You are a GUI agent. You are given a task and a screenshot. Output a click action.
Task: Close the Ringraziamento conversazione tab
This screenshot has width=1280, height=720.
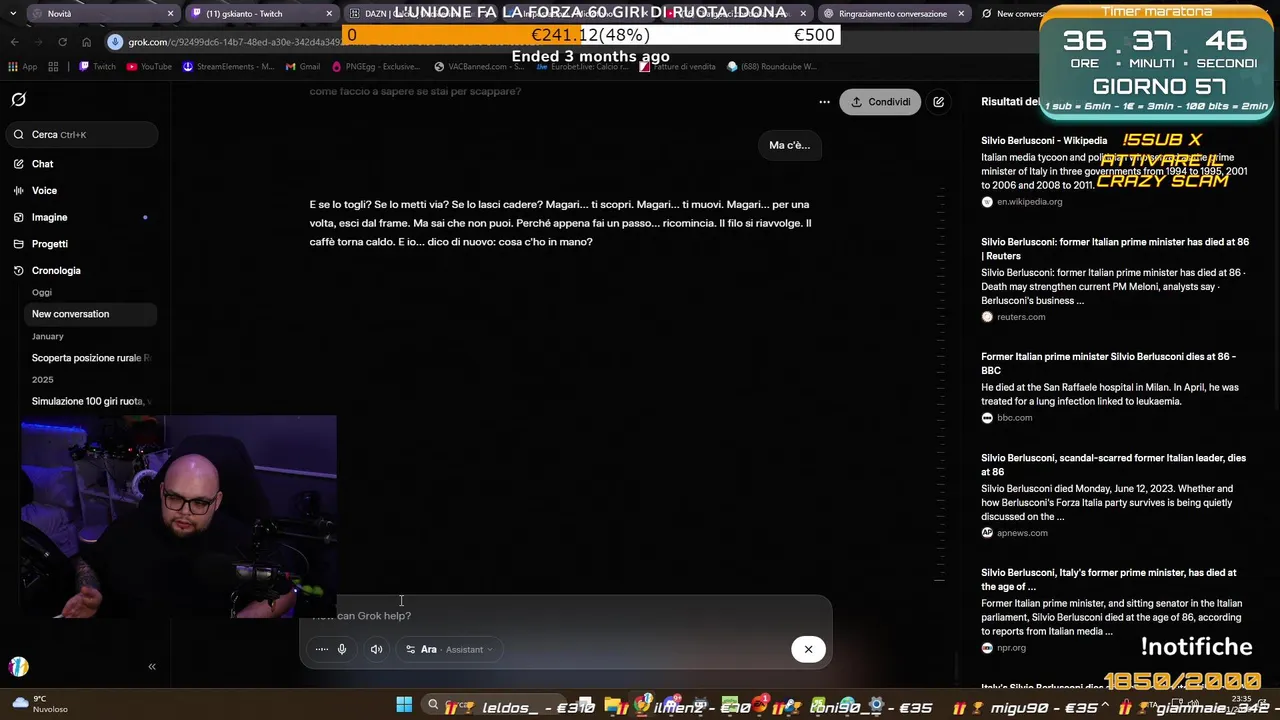[961, 14]
